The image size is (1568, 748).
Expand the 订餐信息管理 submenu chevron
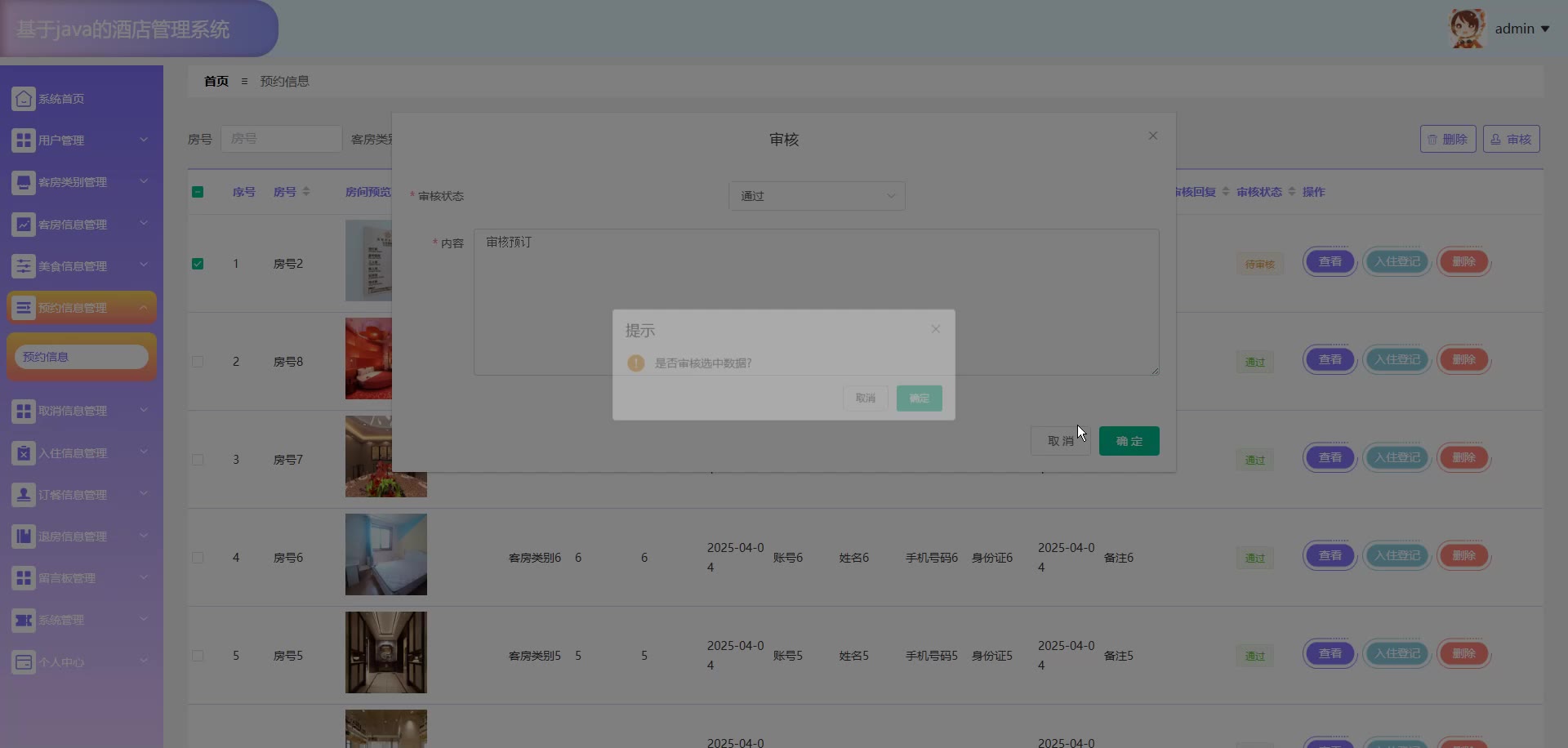144,494
